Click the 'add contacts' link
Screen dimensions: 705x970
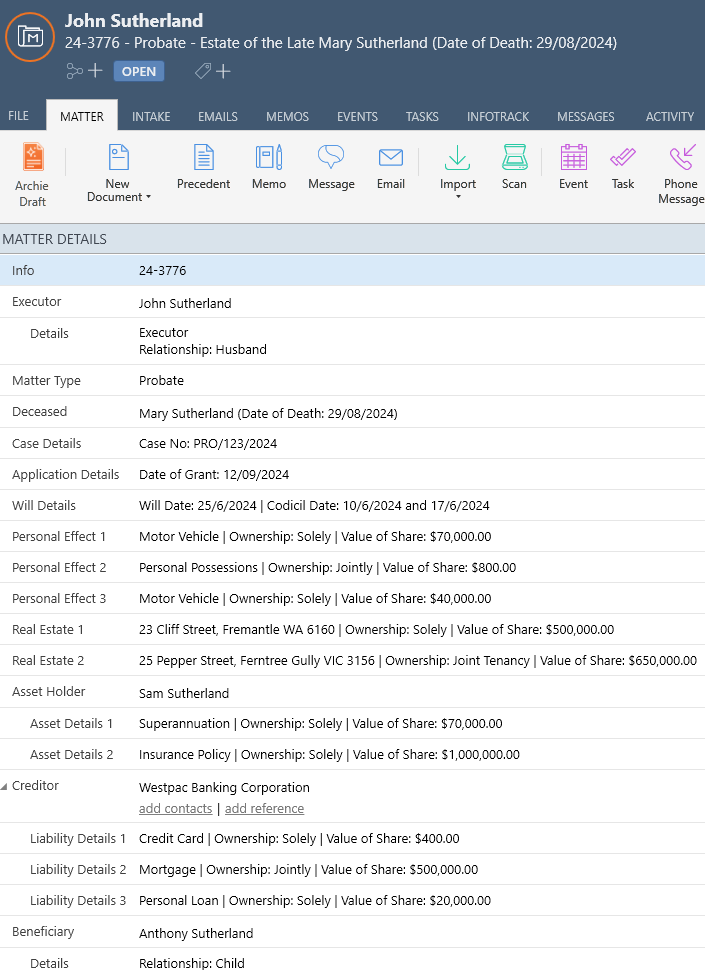175,809
